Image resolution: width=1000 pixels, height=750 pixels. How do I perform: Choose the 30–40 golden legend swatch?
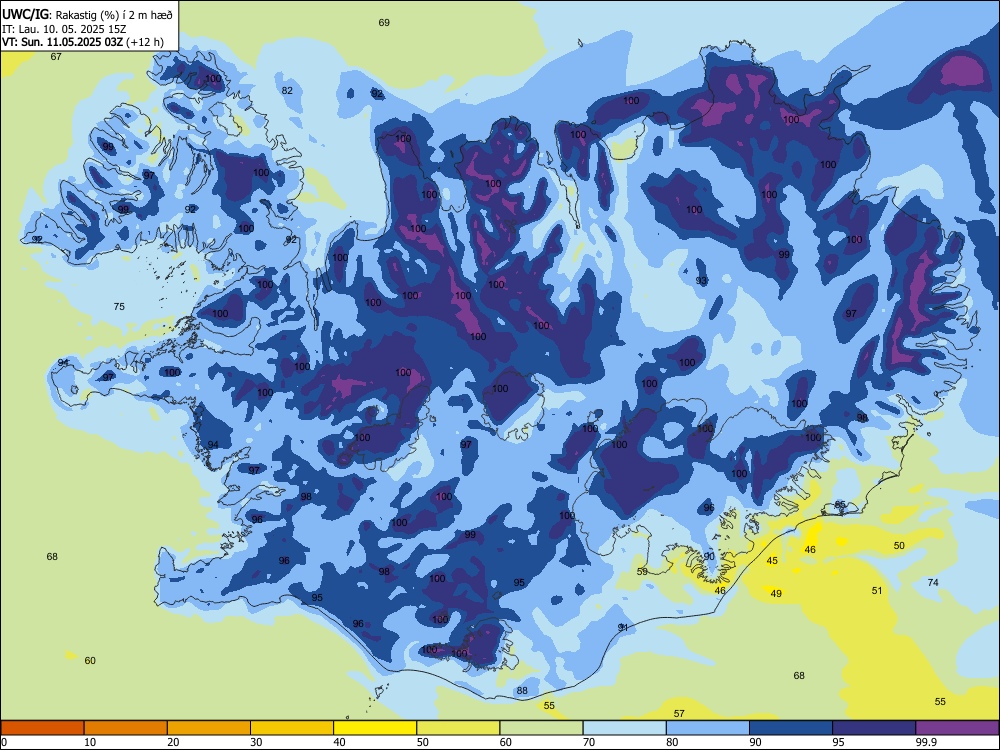coord(292,728)
